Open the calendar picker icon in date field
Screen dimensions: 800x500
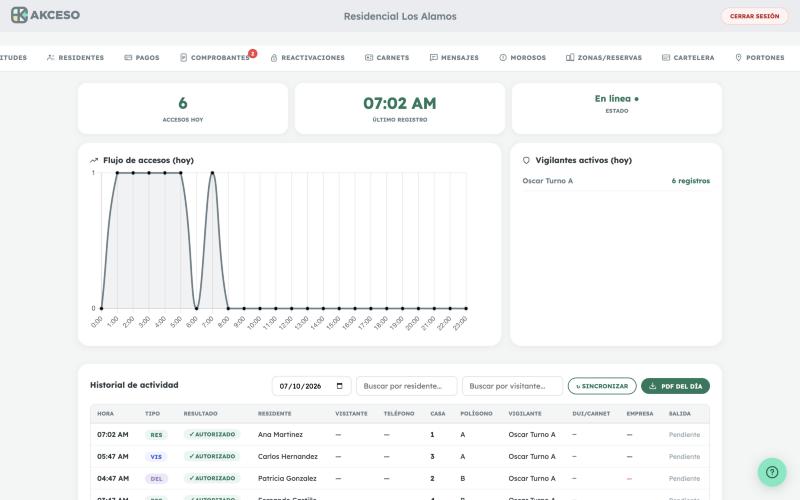[340, 386]
